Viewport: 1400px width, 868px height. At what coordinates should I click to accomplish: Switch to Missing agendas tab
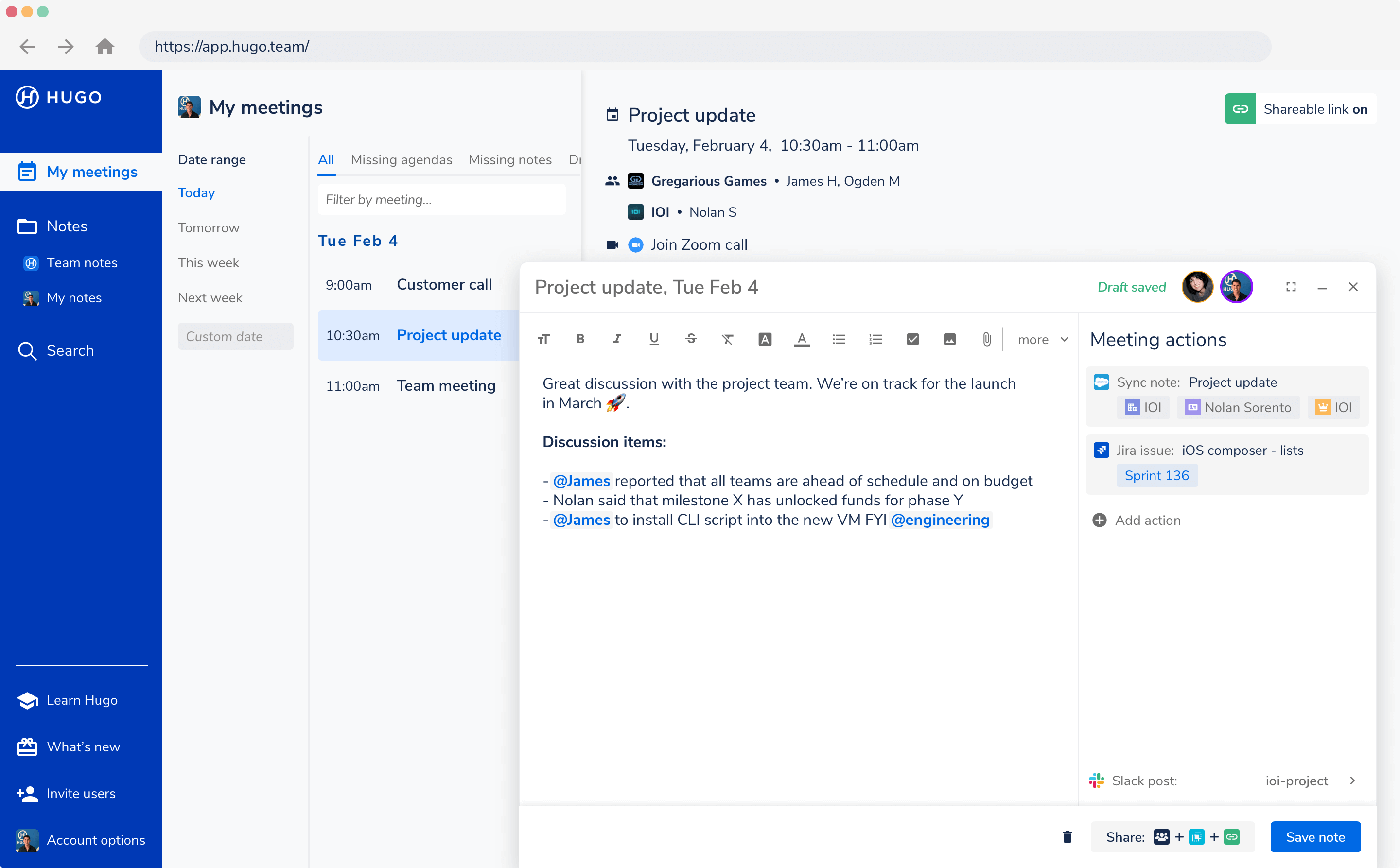(402, 159)
